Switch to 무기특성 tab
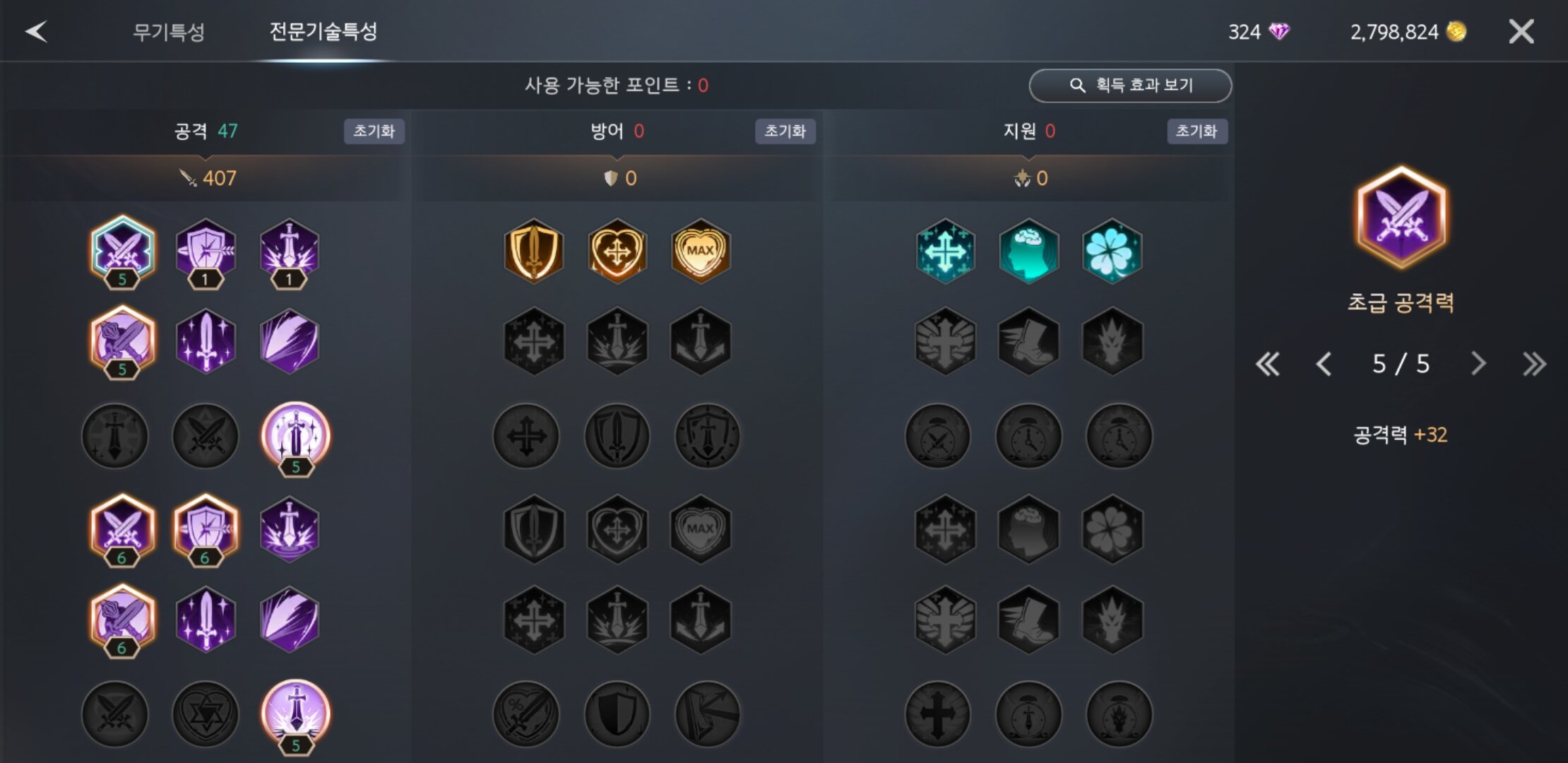This screenshot has width=1568, height=763. click(x=169, y=32)
